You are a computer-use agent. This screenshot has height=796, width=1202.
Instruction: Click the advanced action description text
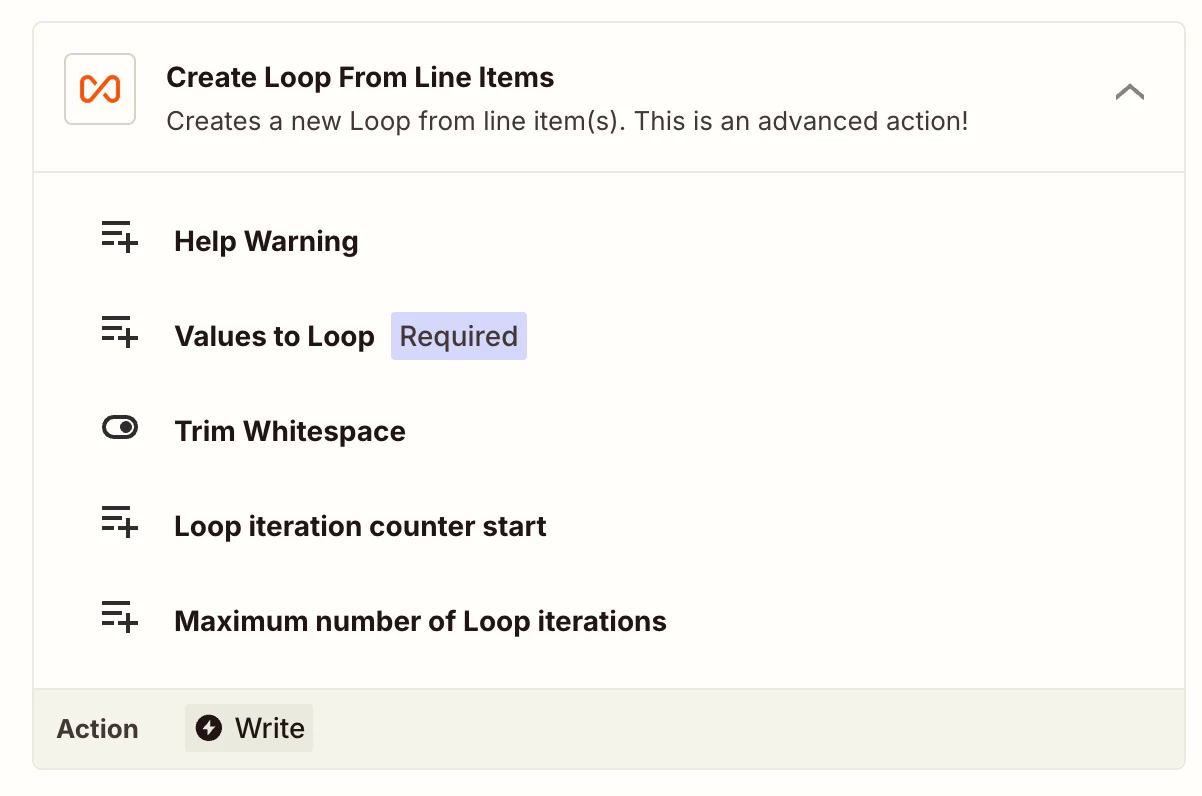coord(567,122)
